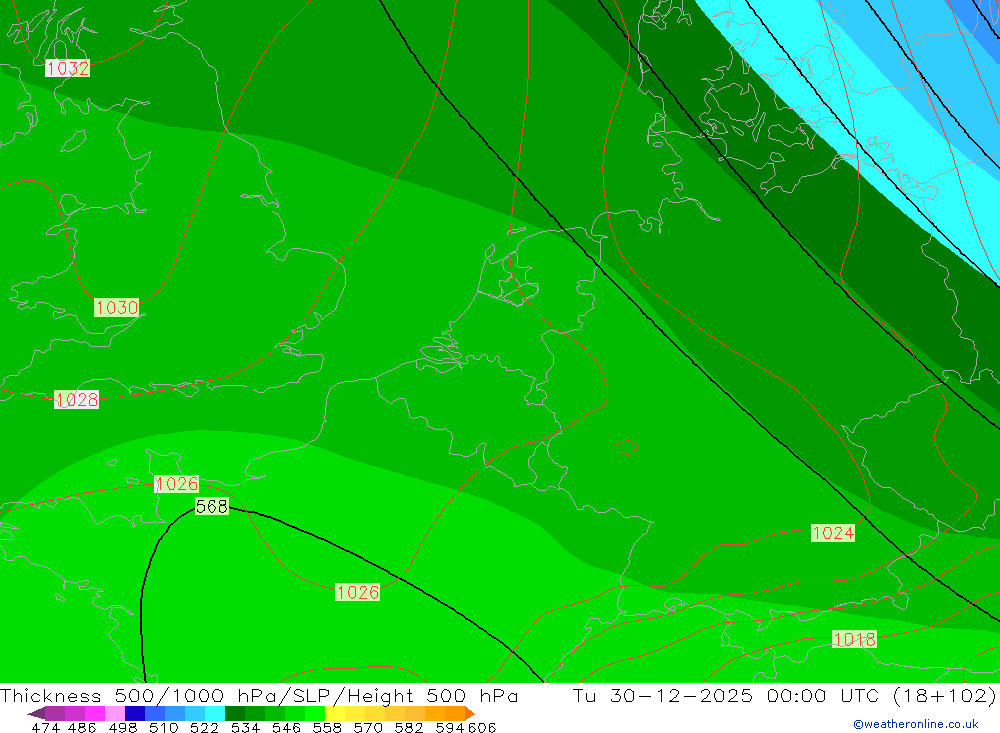
Task: Click the orange right arrow tip of the legend
Action: (471, 713)
